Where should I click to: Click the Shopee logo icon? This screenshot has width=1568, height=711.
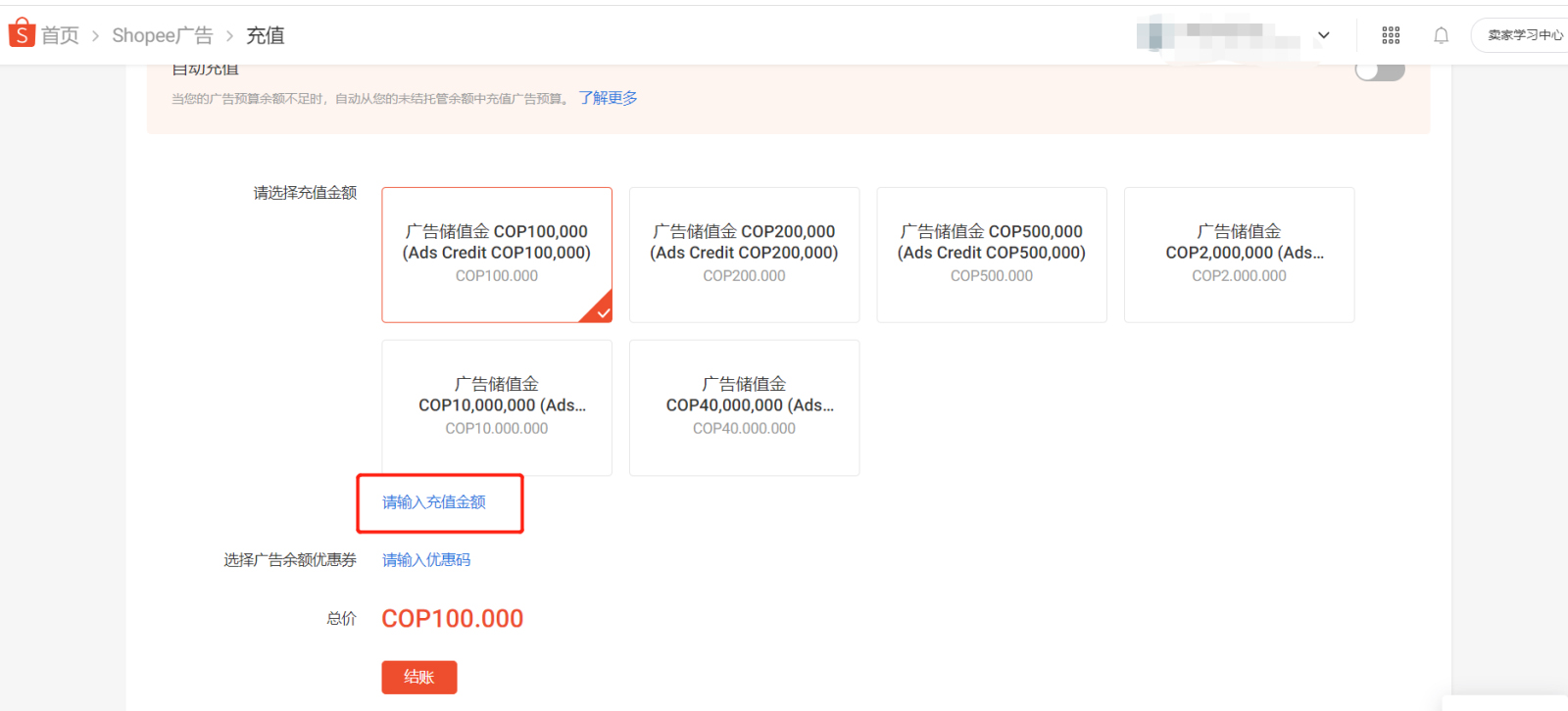pos(22,33)
